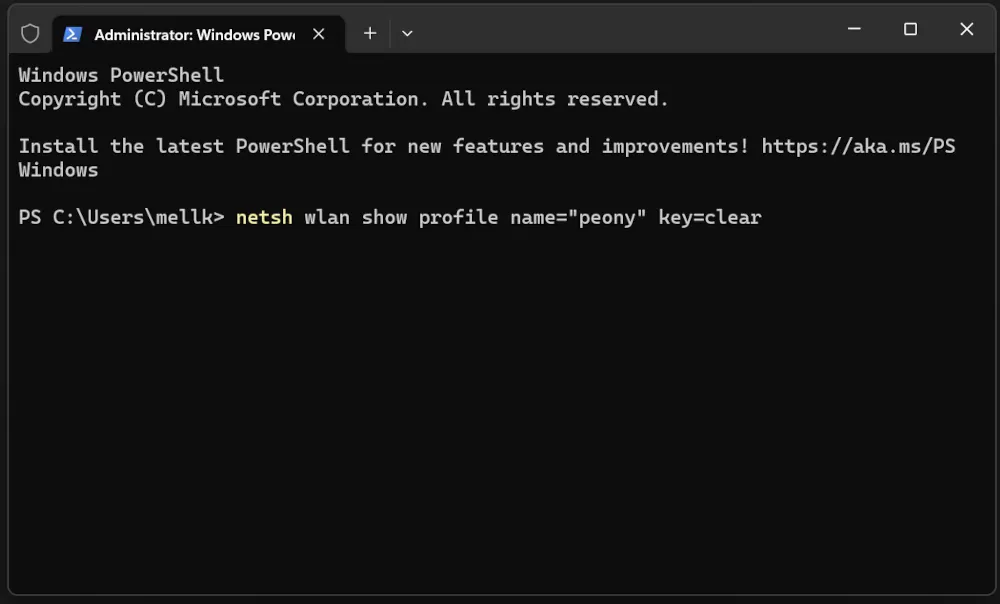This screenshot has height=604, width=1000.
Task: Click the word 'profile' in the command
Action: 458,217
